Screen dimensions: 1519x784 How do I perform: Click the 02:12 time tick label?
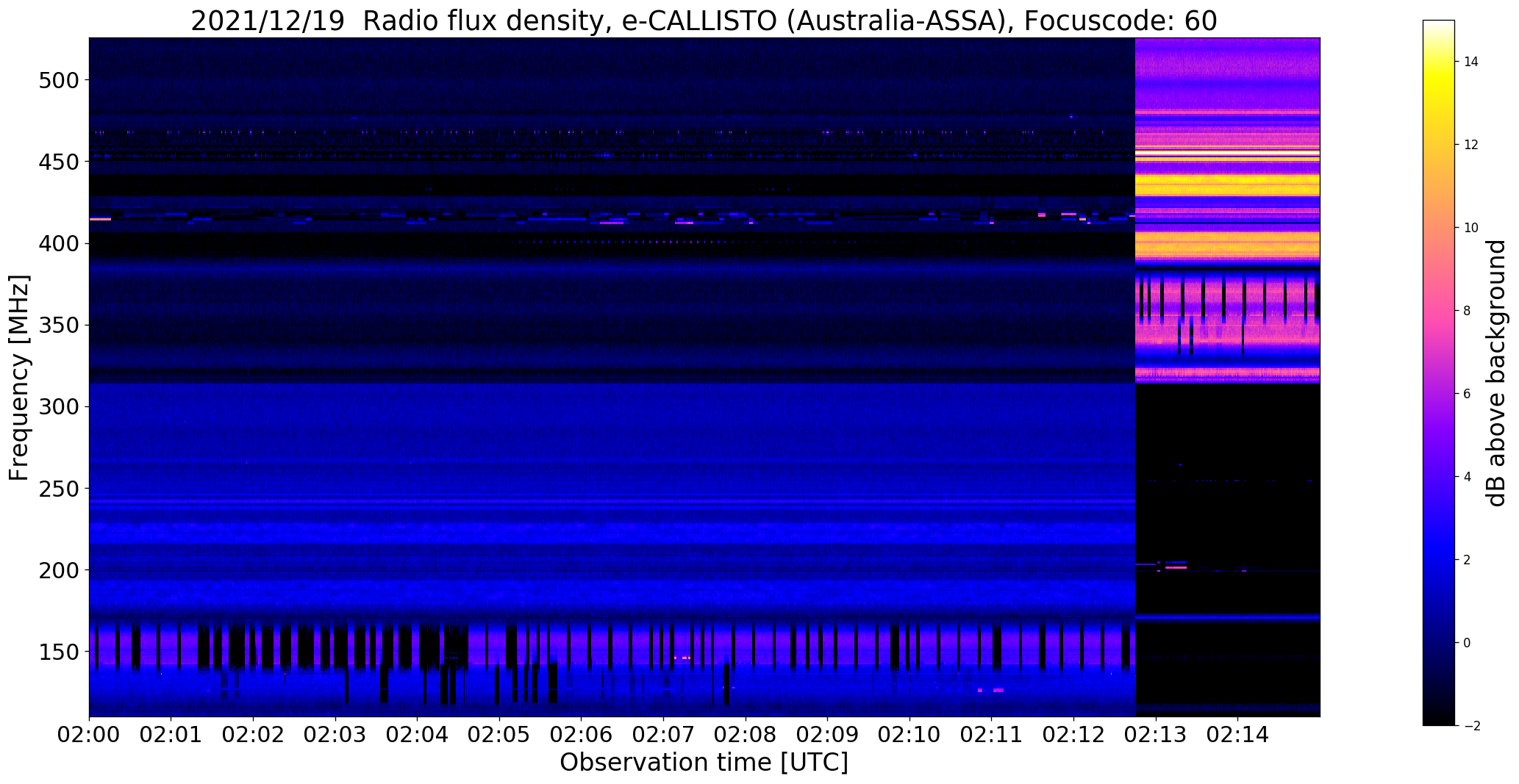pyautogui.click(x=1074, y=735)
